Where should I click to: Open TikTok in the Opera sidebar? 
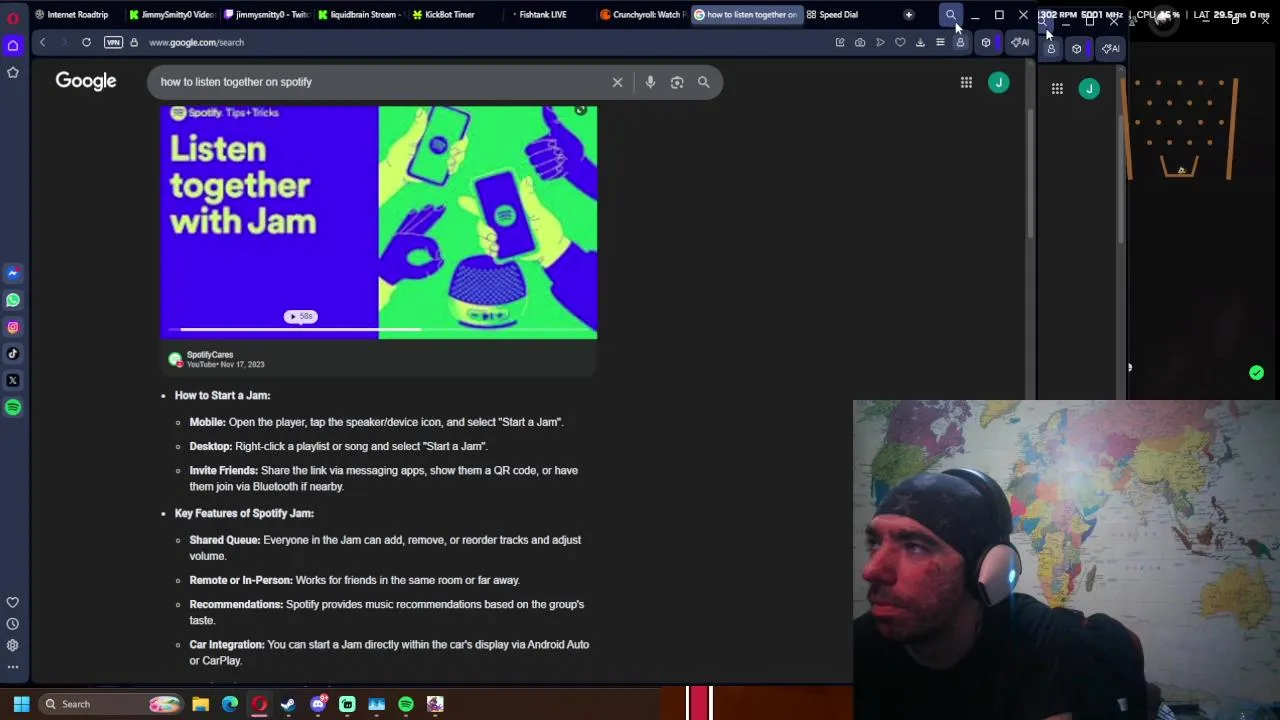point(13,353)
